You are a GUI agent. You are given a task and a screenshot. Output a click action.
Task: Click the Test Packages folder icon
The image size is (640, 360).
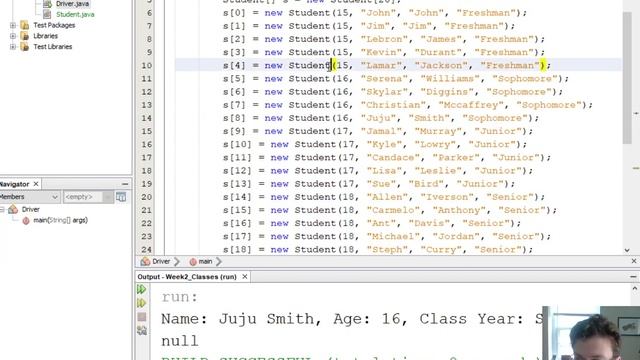24,25
